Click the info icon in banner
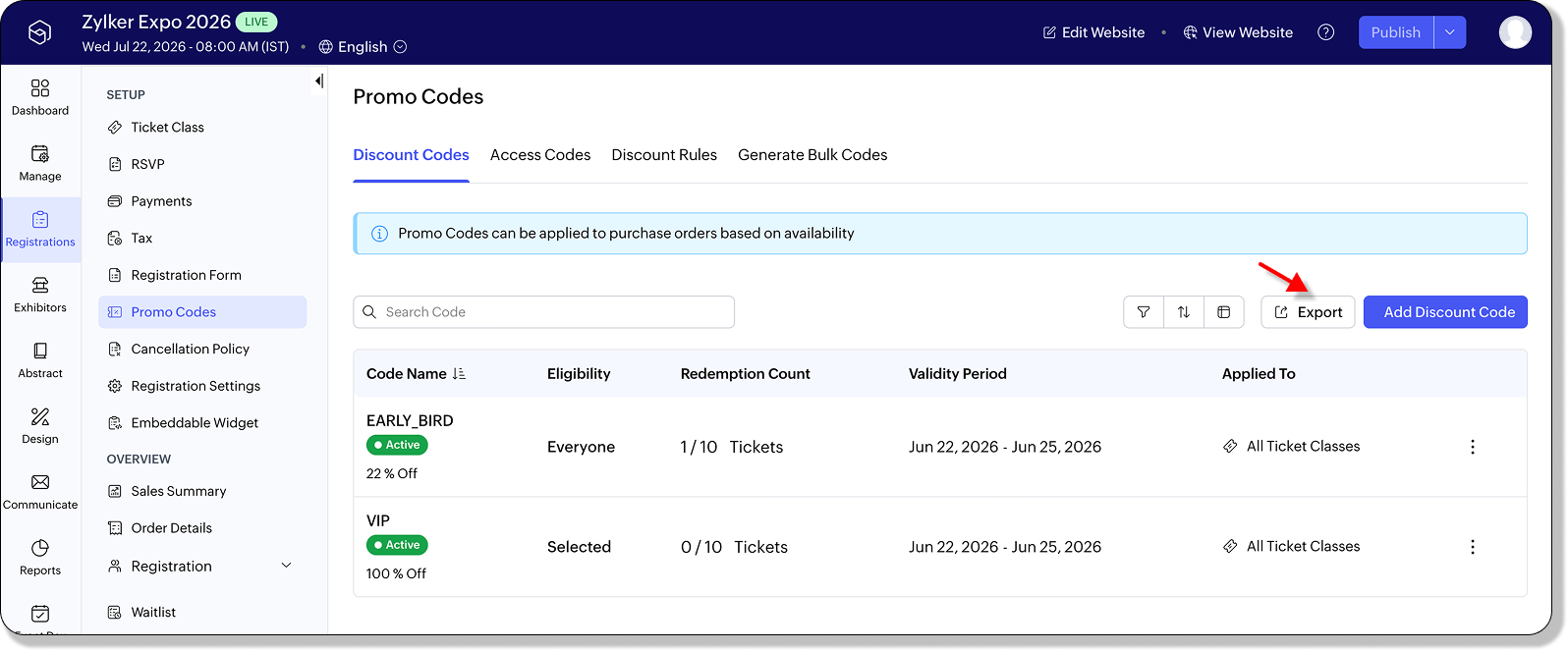 coord(379,234)
